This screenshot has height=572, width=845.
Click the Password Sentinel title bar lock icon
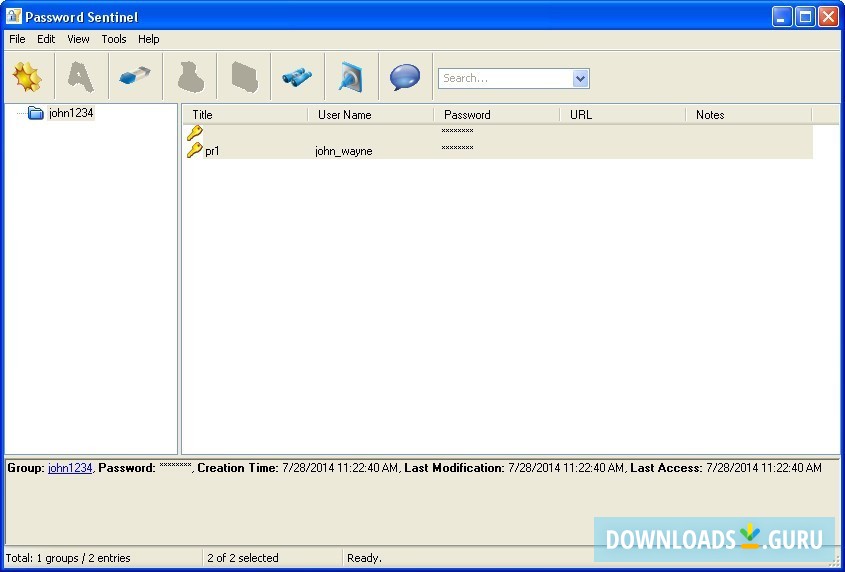pos(13,16)
